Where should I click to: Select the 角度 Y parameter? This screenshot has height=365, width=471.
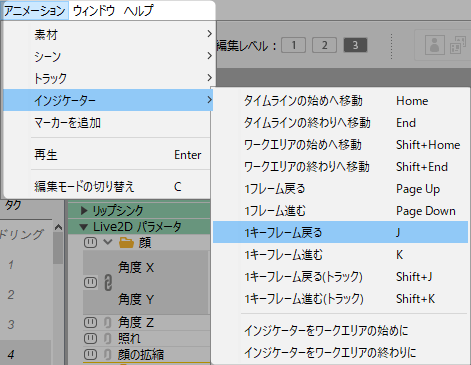[x=136, y=299]
